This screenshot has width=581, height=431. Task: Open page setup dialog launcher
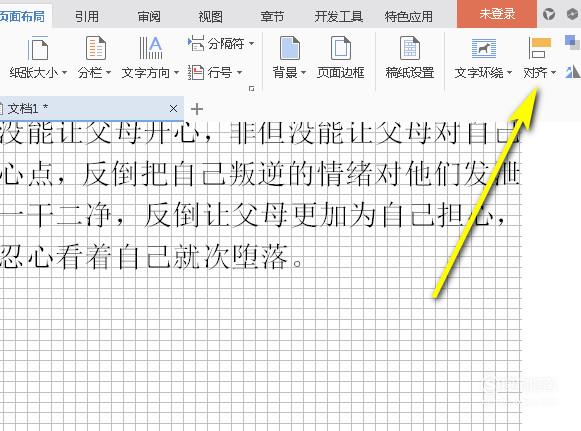[x=252, y=89]
